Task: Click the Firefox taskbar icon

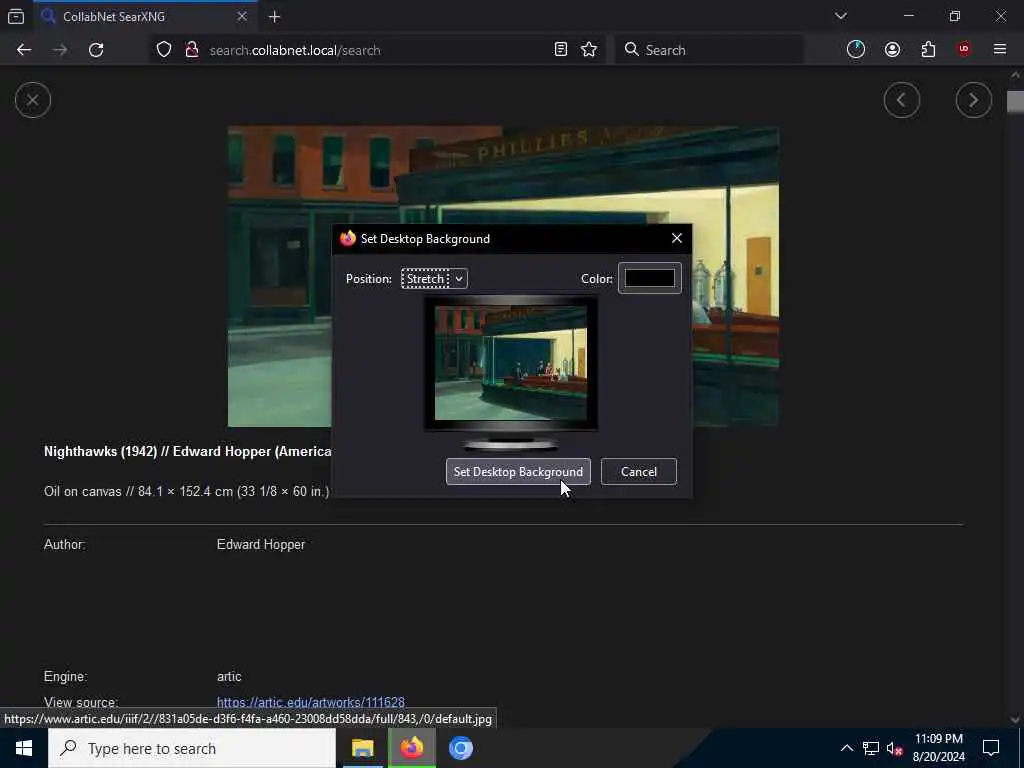Action: (x=411, y=748)
